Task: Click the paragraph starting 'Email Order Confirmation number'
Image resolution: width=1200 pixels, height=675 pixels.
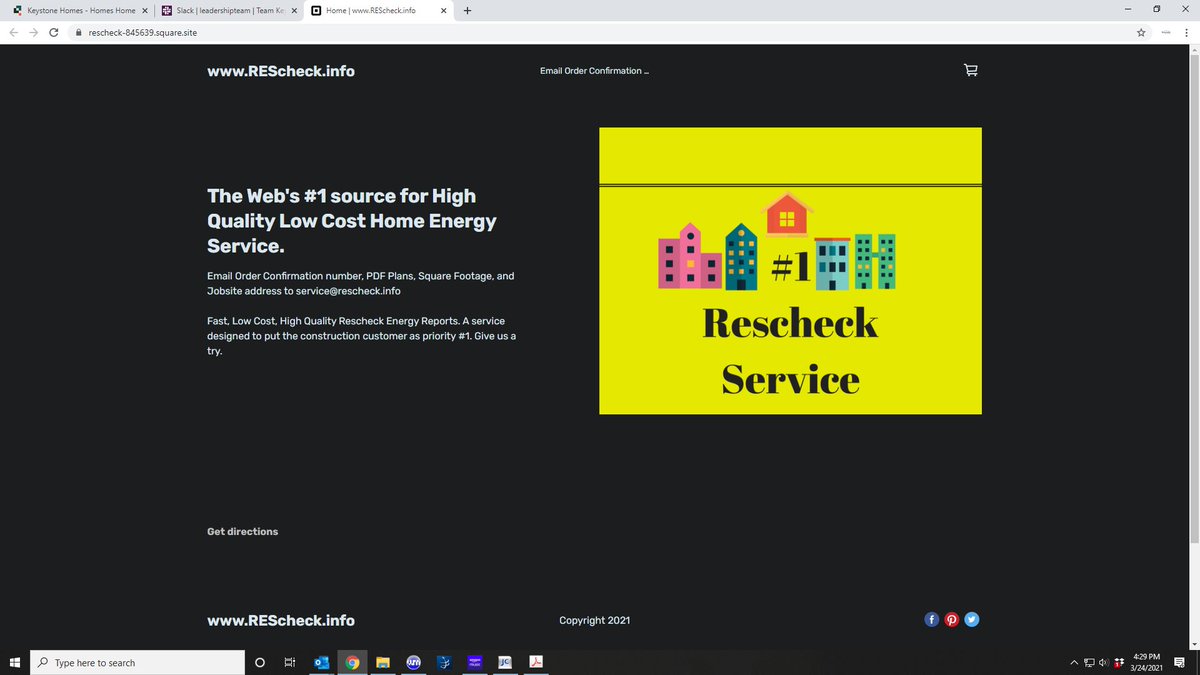Action: (x=361, y=283)
